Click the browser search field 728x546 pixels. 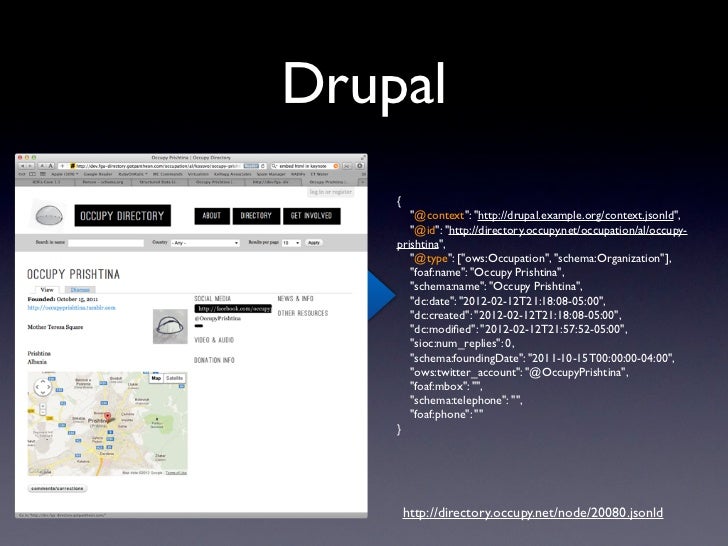[305, 166]
